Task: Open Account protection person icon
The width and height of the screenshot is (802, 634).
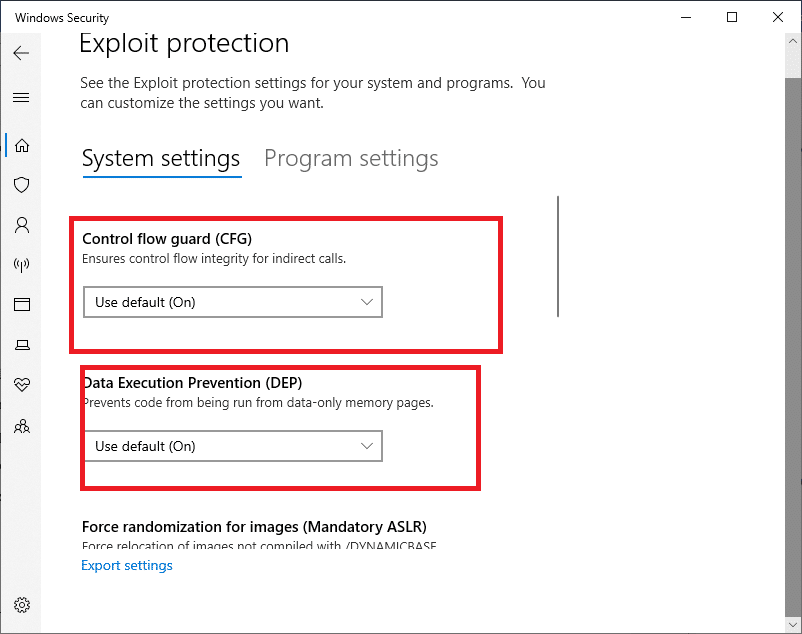Action: [x=22, y=225]
